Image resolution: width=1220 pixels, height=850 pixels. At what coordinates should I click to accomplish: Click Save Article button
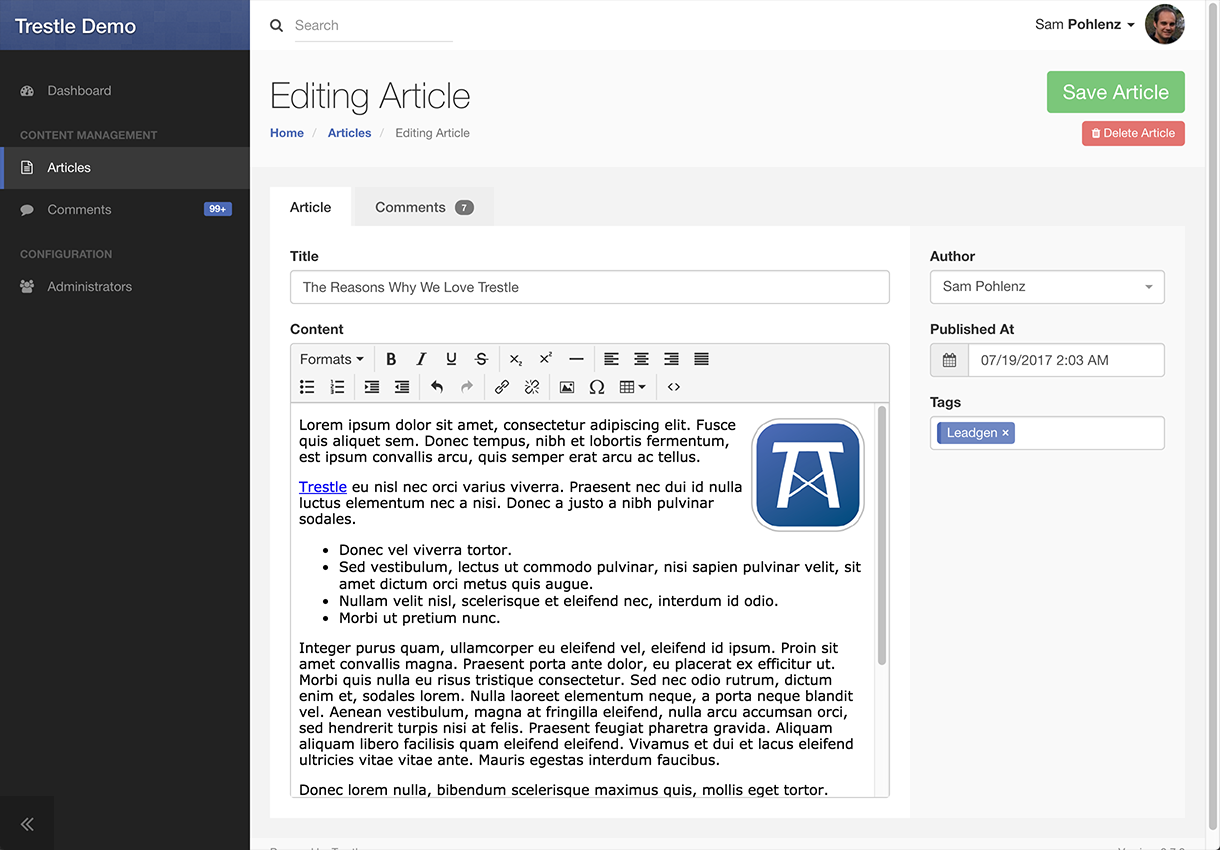click(x=1115, y=92)
